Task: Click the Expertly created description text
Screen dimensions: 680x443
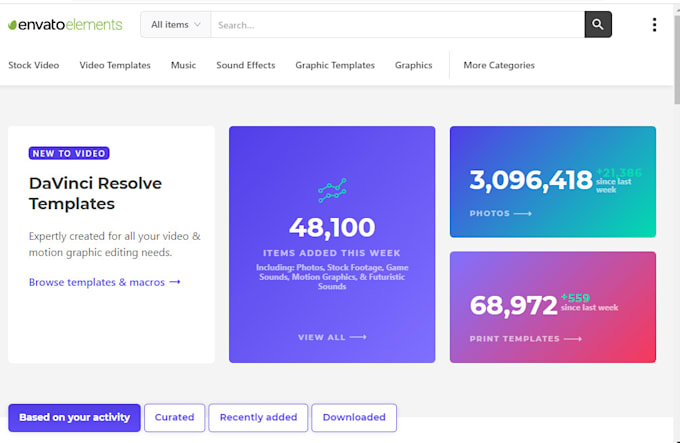Action: pyautogui.click(x=114, y=244)
